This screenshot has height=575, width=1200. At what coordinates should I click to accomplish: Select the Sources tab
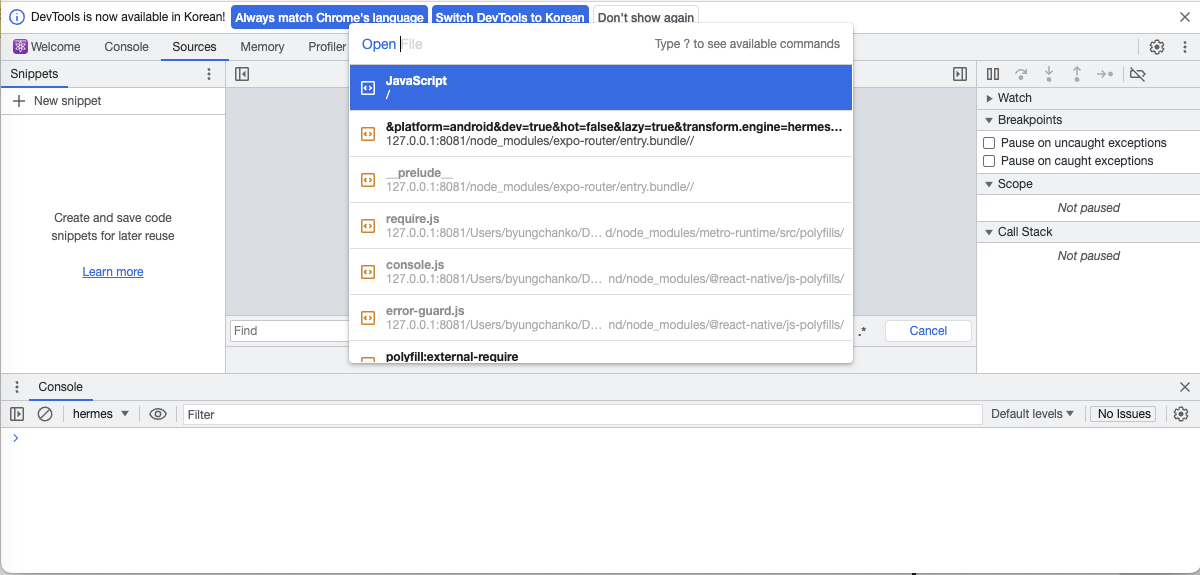tap(194, 47)
